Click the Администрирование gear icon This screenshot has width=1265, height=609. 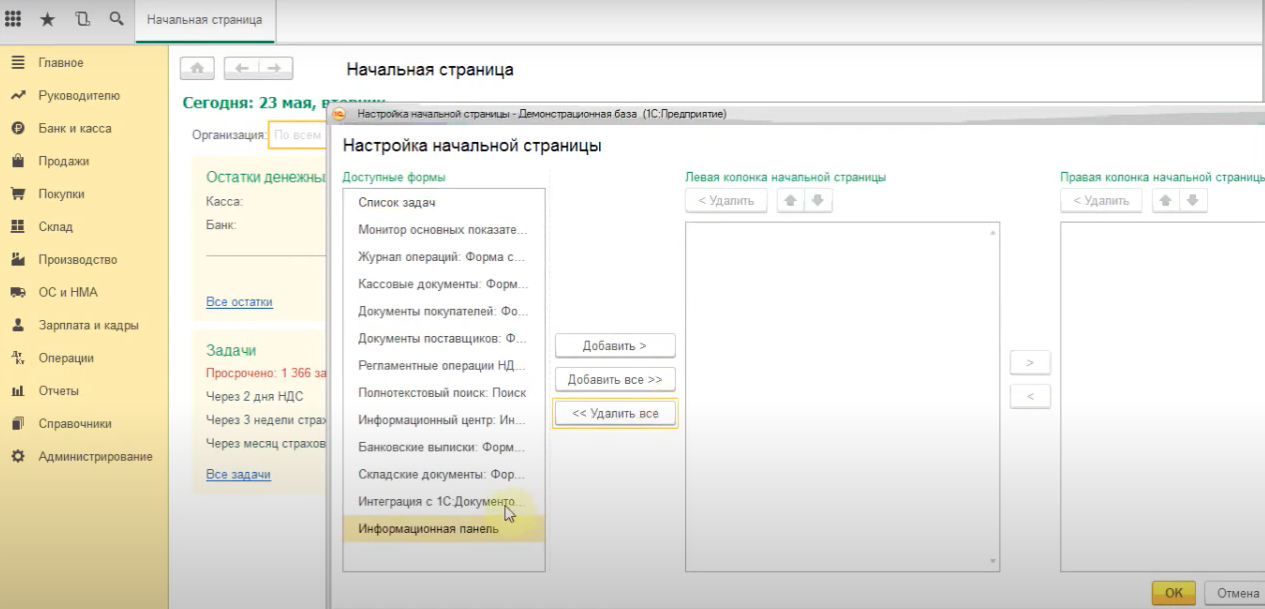17,457
